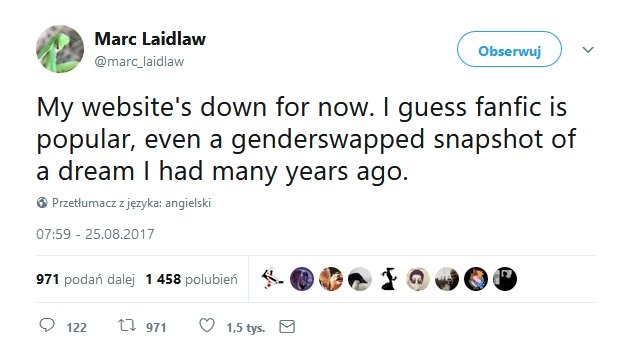632x362 pixels.
Task: Open the tweet options chevron menu
Action: 588,50
